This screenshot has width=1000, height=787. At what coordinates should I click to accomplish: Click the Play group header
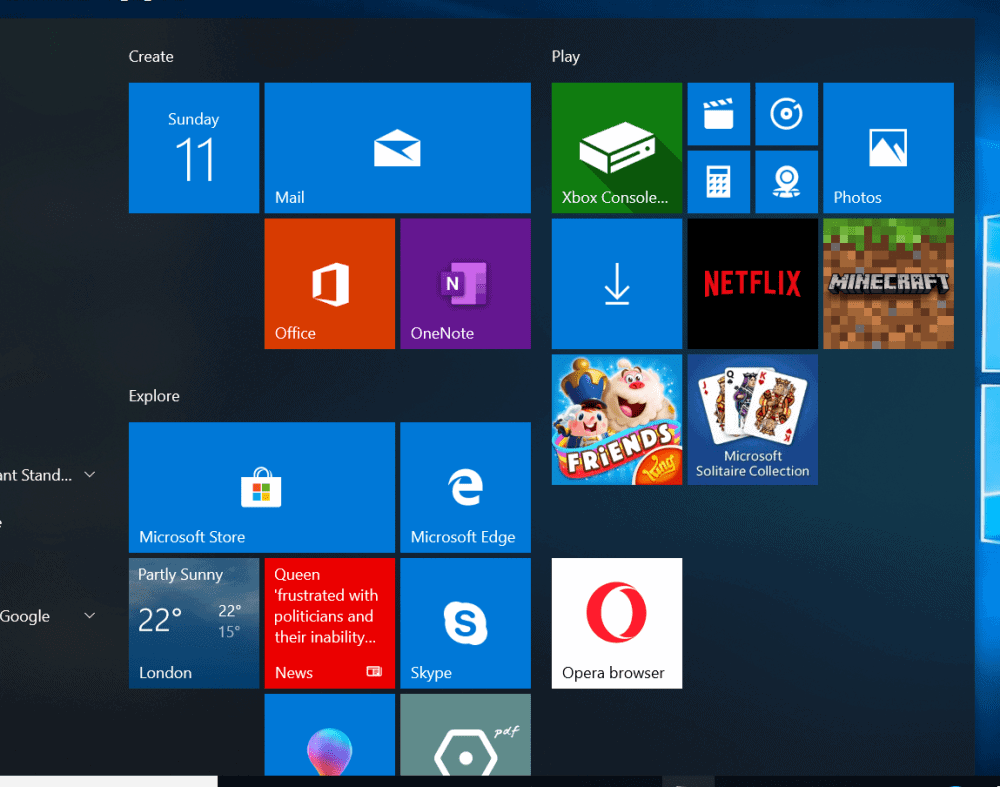(566, 57)
